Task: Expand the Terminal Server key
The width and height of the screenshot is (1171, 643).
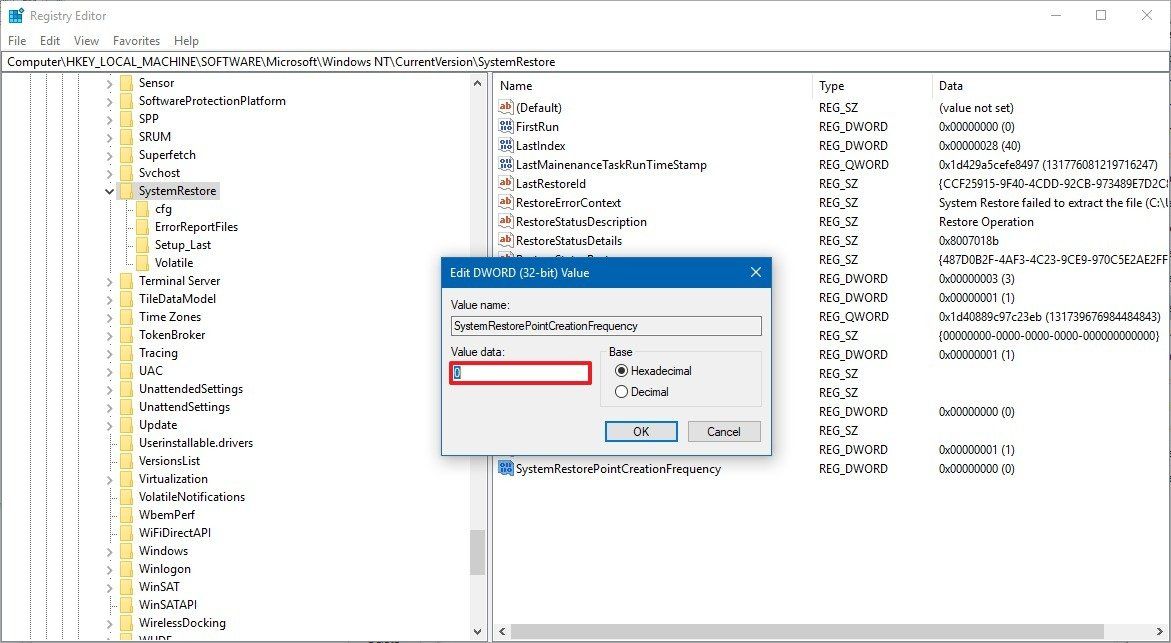Action: point(110,280)
